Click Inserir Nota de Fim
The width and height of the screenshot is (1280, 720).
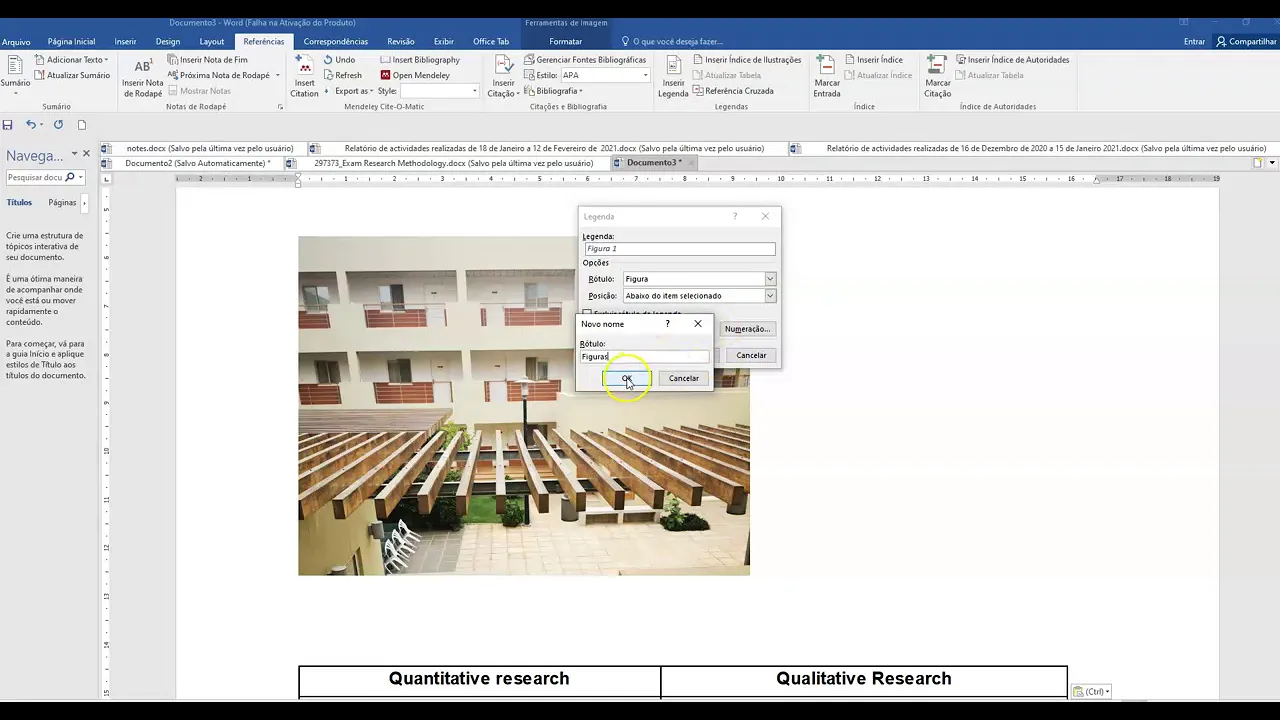(208, 59)
